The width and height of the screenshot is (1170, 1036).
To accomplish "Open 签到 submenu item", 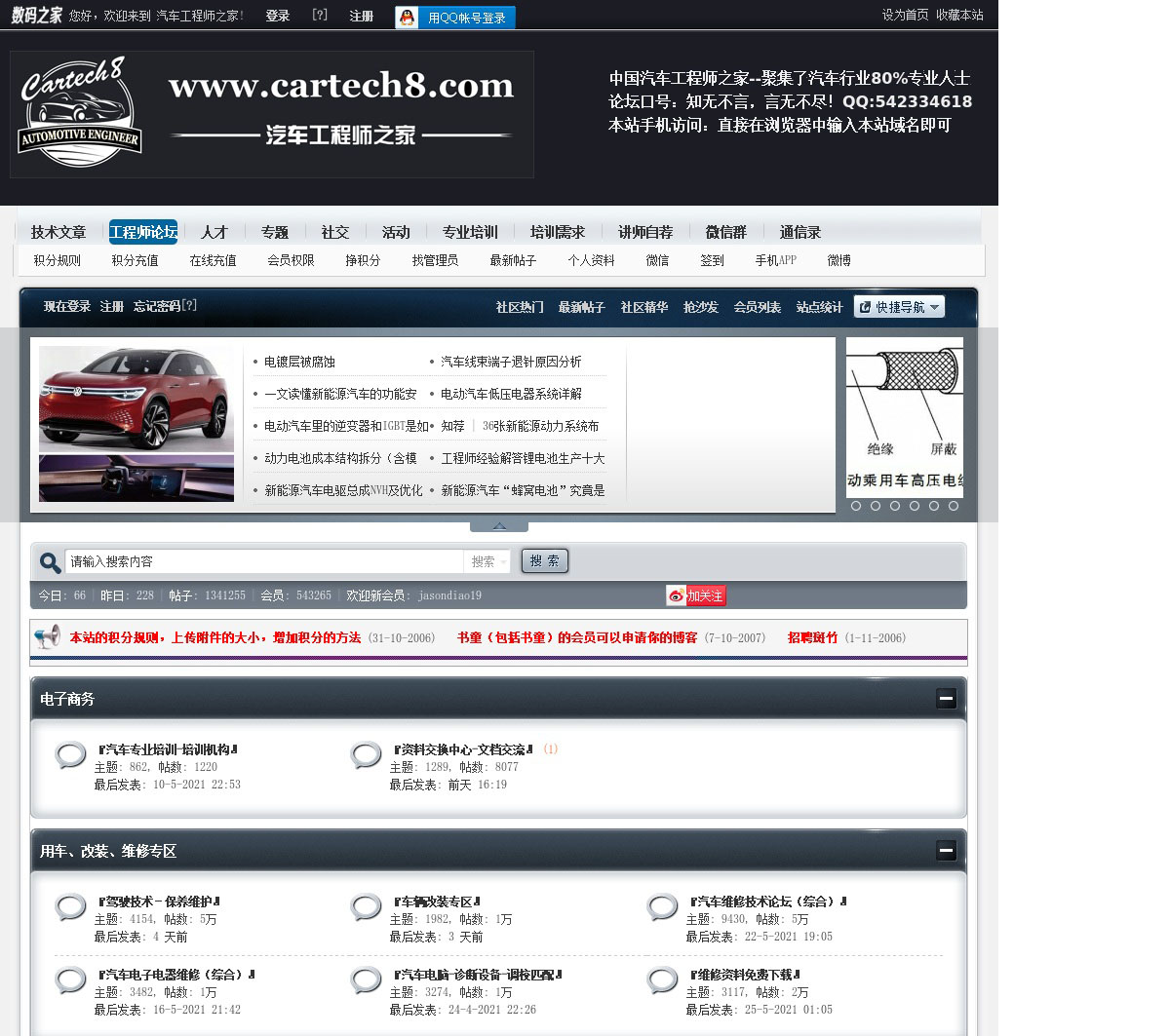I will click(x=713, y=260).
